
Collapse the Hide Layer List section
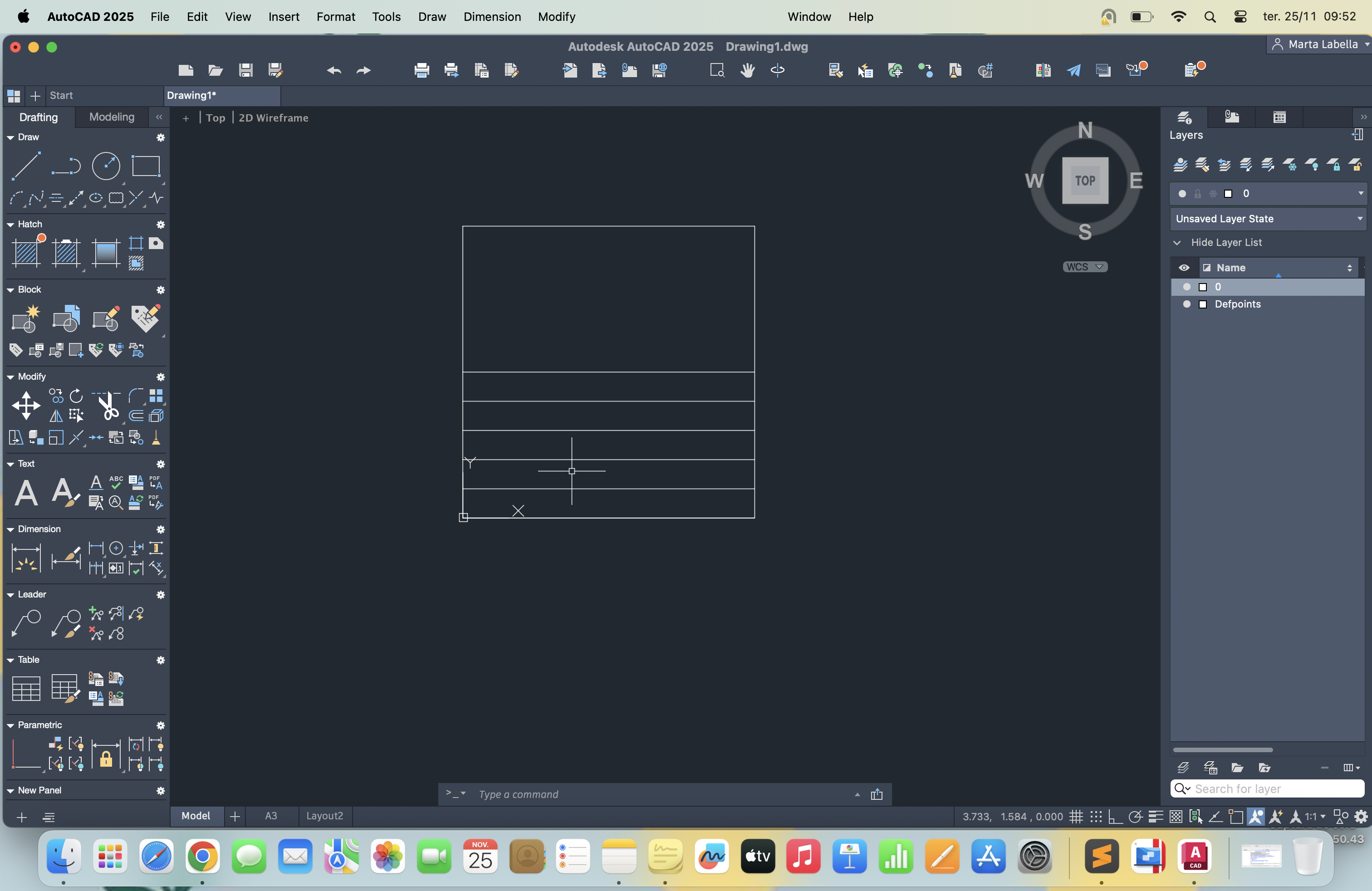[1178, 243]
